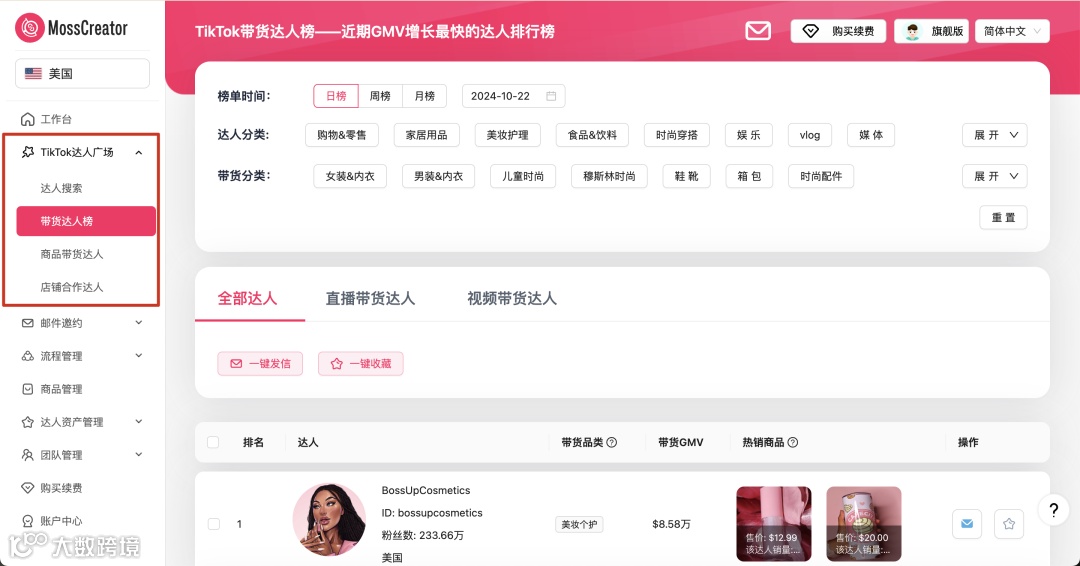Toggle 美妆护理 creator category filter
The image size is (1080, 566).
(508, 135)
